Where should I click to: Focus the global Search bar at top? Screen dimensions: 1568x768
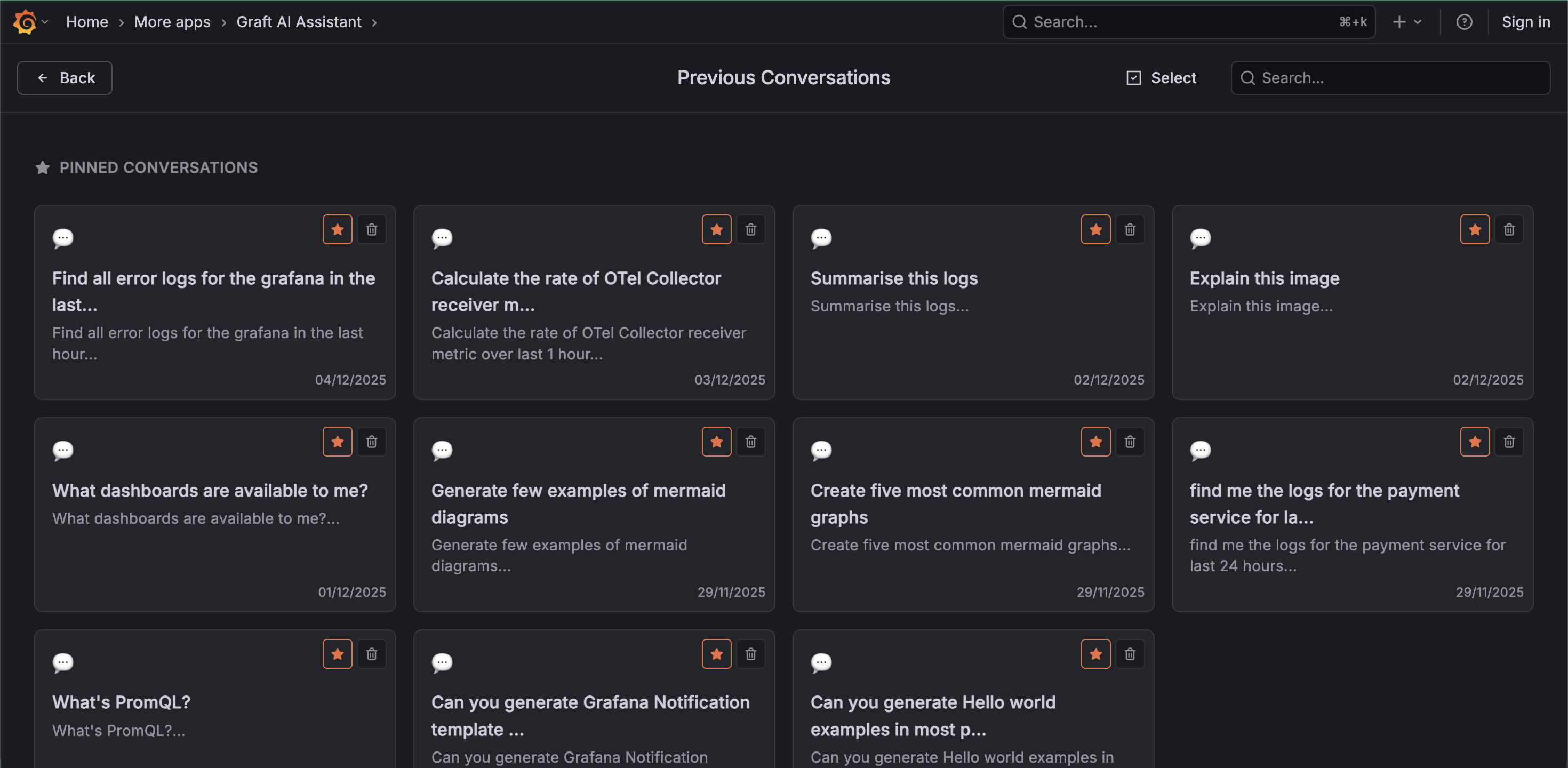1189,22
